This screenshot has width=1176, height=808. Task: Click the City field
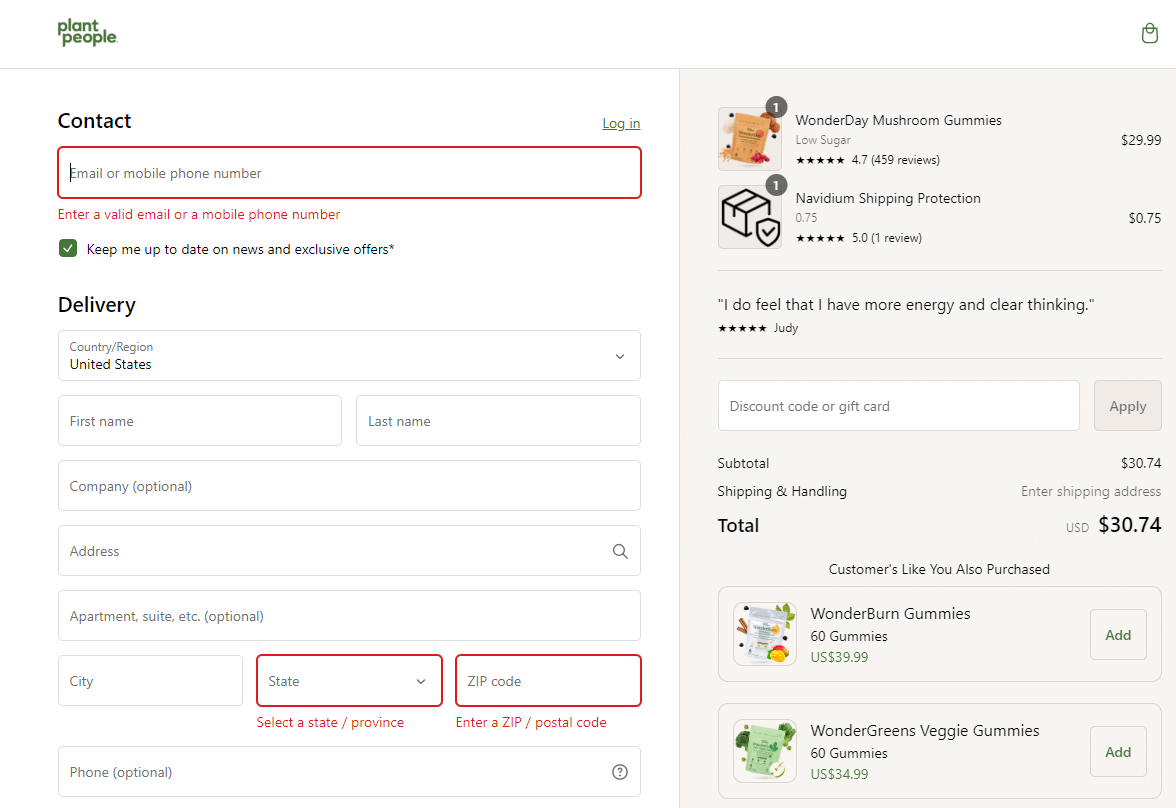150,680
